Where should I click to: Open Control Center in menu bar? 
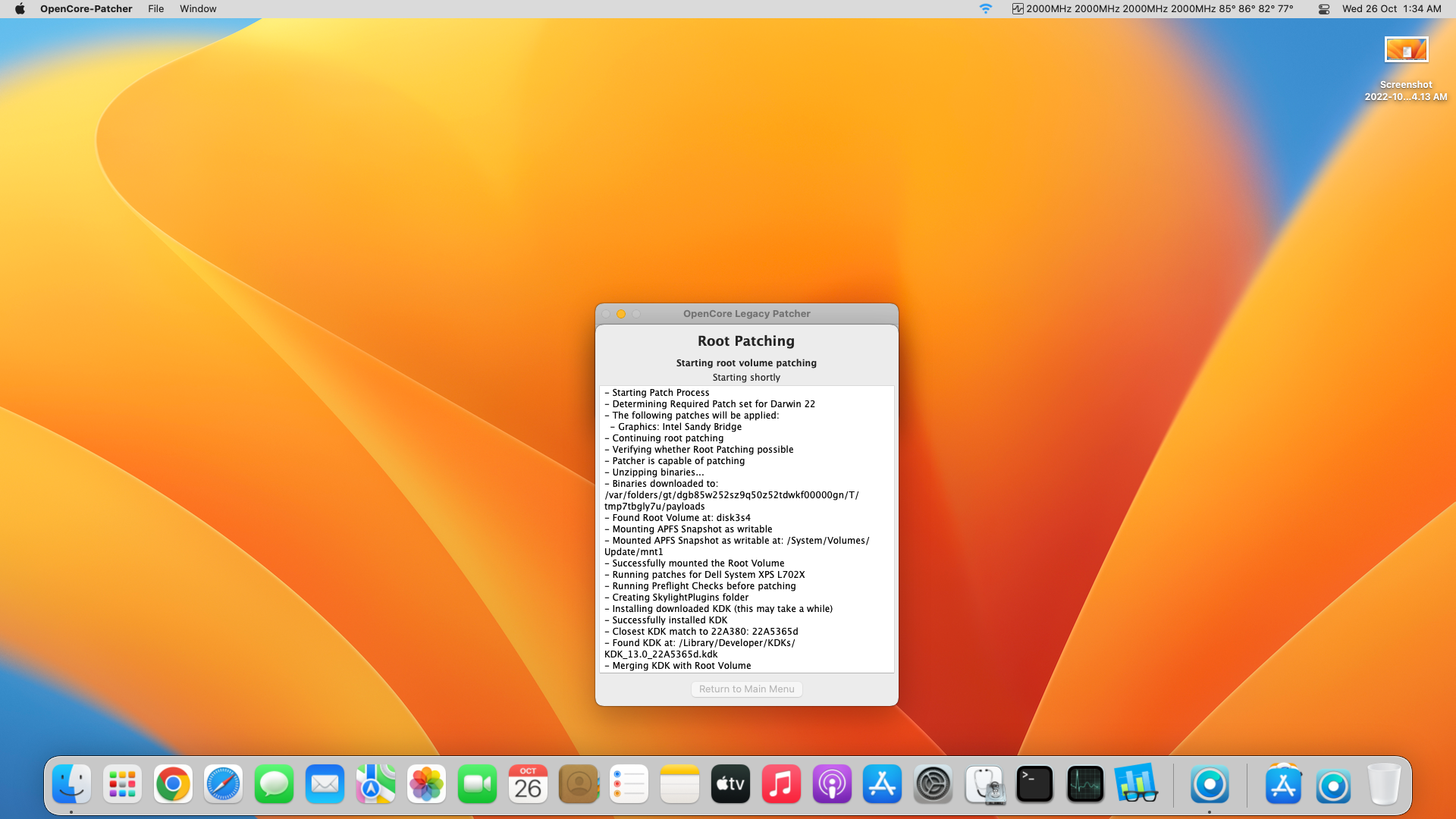coord(1324,9)
